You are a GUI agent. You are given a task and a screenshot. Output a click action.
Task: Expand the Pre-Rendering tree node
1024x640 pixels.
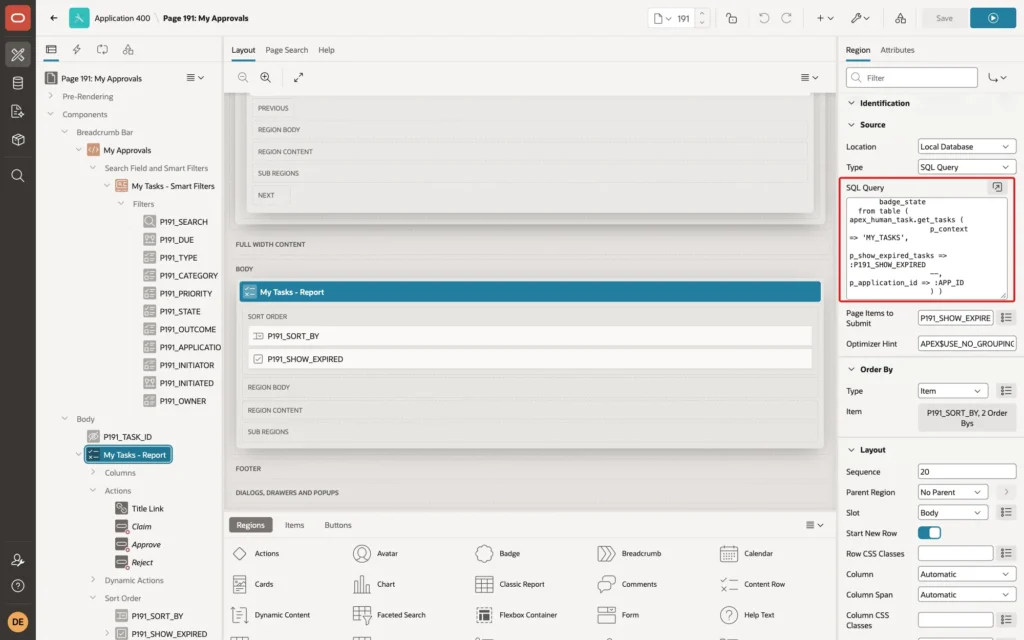pyautogui.click(x=51, y=96)
